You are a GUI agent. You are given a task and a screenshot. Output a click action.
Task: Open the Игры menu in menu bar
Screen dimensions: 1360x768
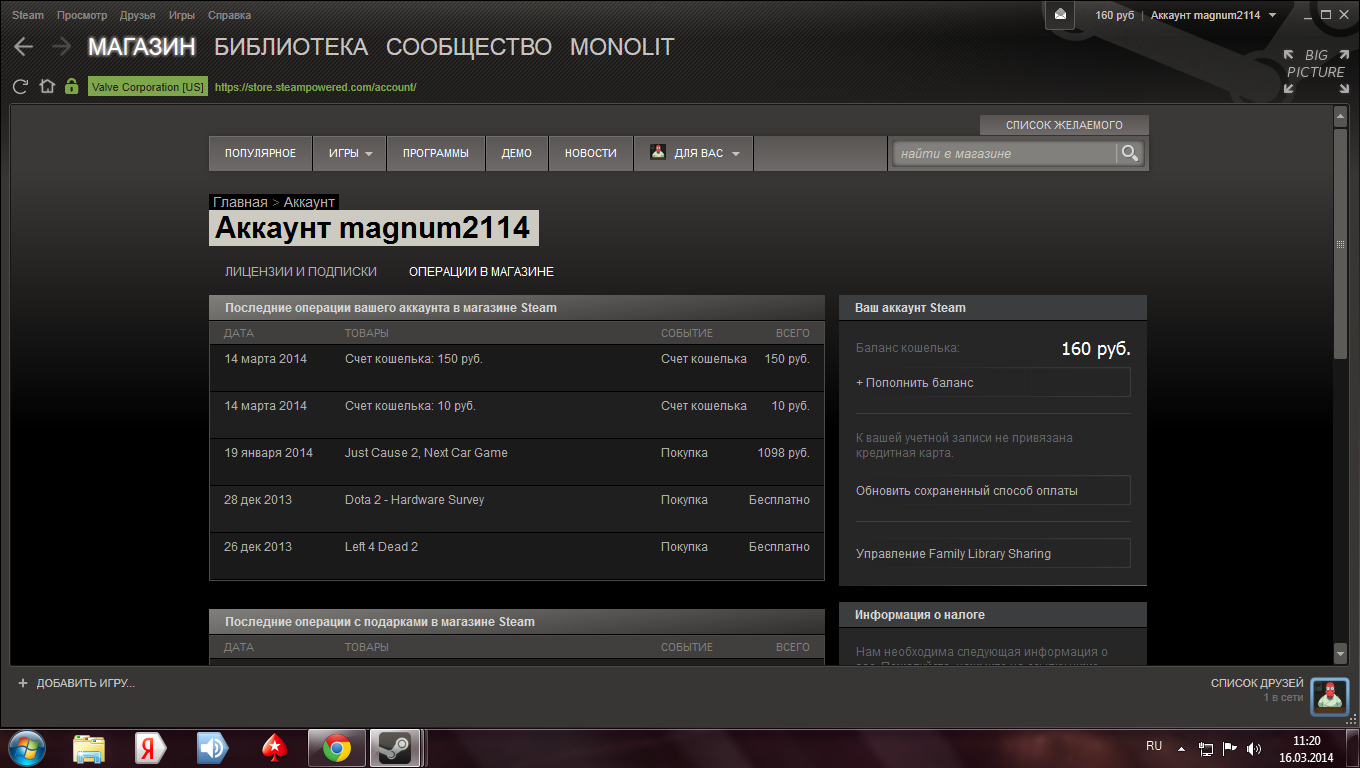point(182,15)
